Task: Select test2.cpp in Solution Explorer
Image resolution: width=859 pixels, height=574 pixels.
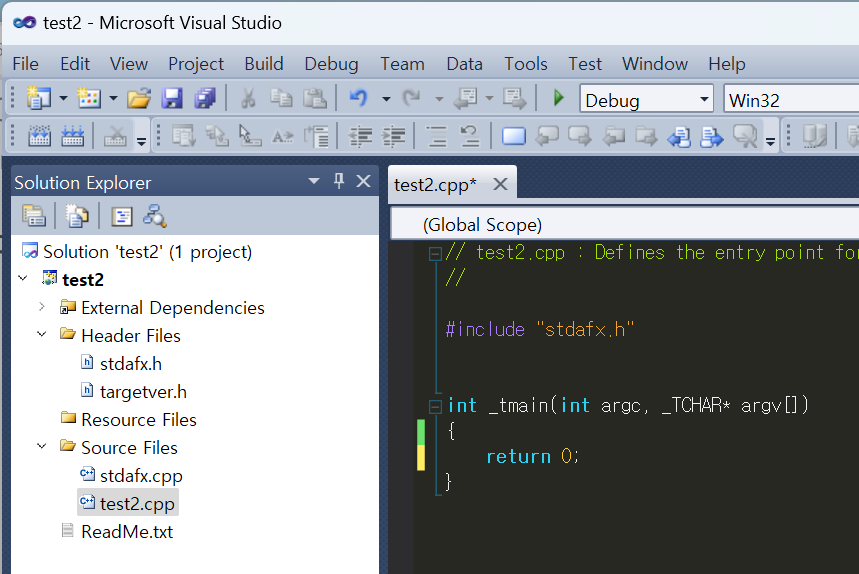Action: (x=137, y=503)
